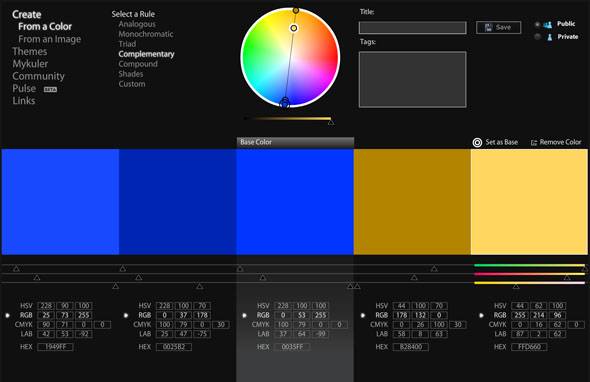The height and width of the screenshot is (382, 590).
Task: Open the Create section
Action: click(26, 15)
